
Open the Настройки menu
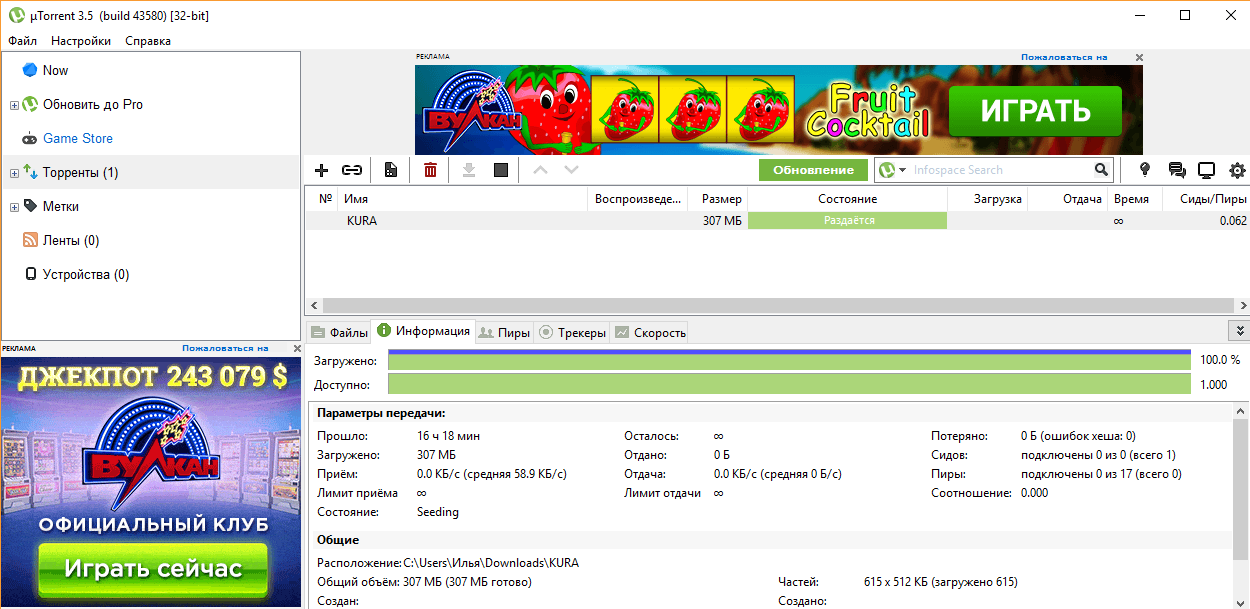[81, 41]
